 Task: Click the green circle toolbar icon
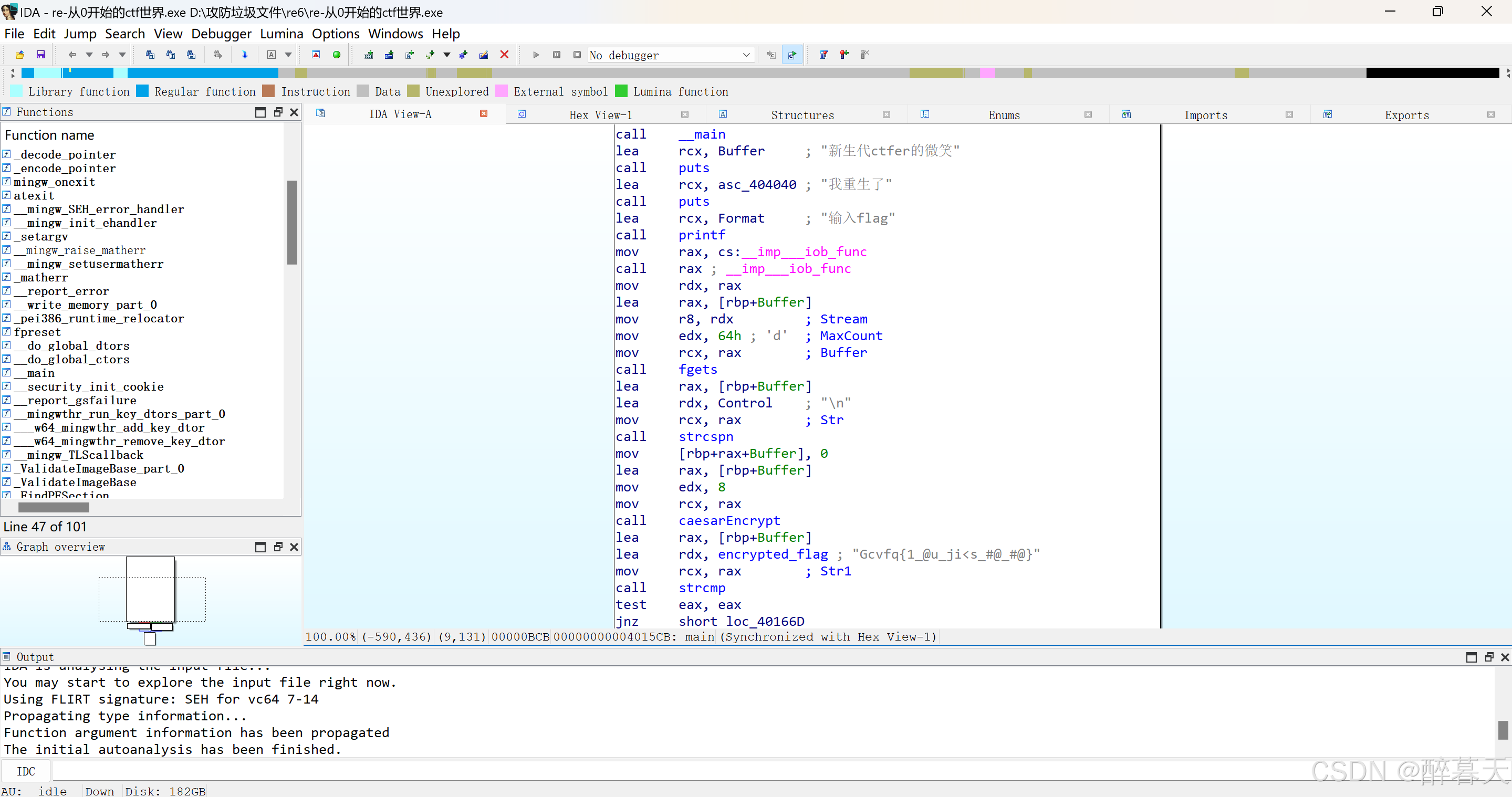click(336, 55)
